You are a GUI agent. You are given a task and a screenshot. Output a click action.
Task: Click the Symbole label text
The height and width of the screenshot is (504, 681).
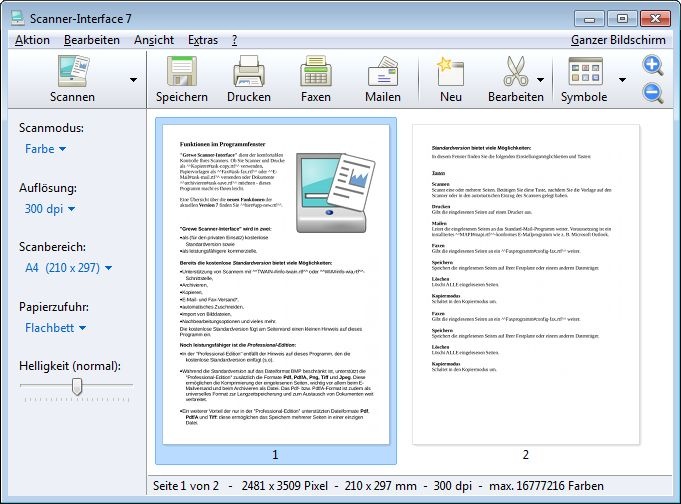584,97
